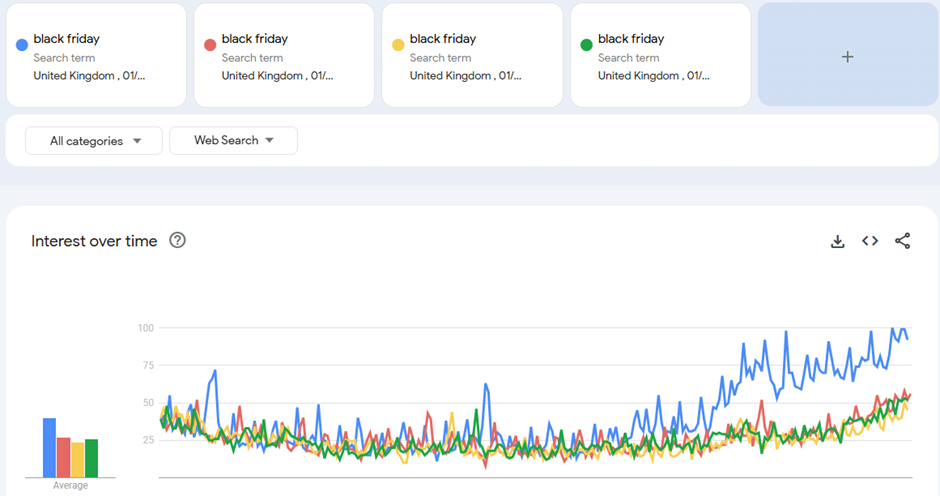
Task: Select the yellow black friday term card
Action: [x=472, y=56]
